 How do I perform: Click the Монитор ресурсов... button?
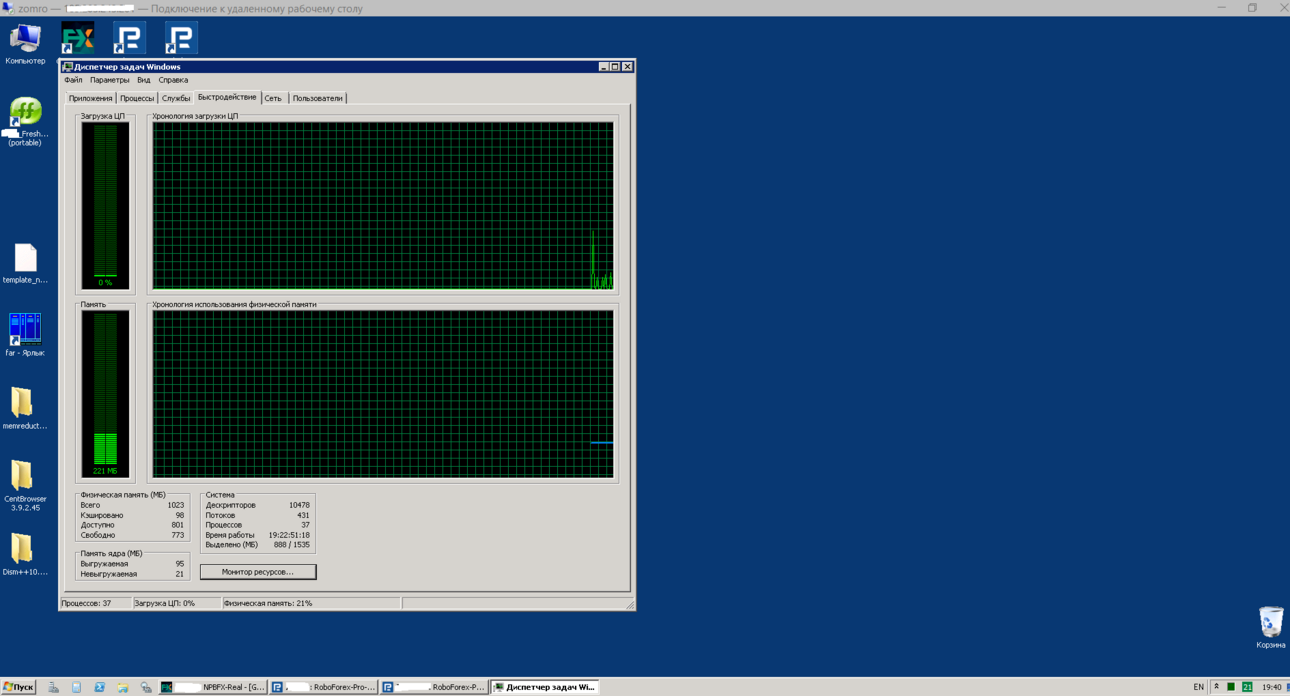pos(258,572)
